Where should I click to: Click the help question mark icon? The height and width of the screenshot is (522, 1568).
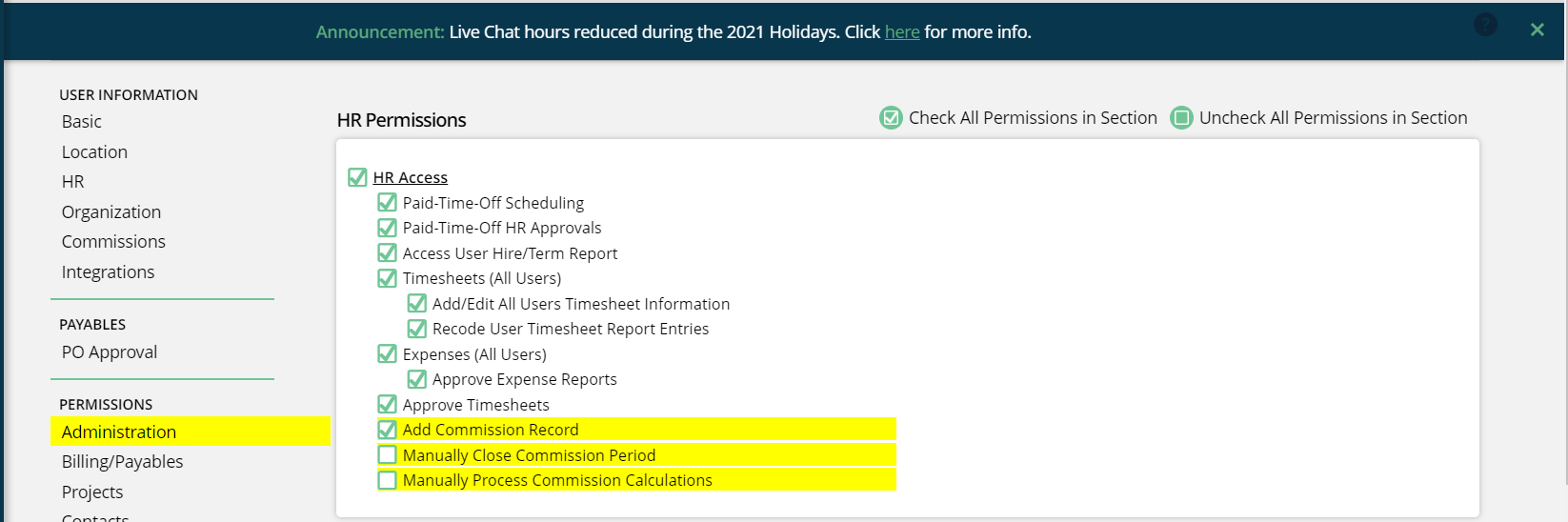(1485, 25)
